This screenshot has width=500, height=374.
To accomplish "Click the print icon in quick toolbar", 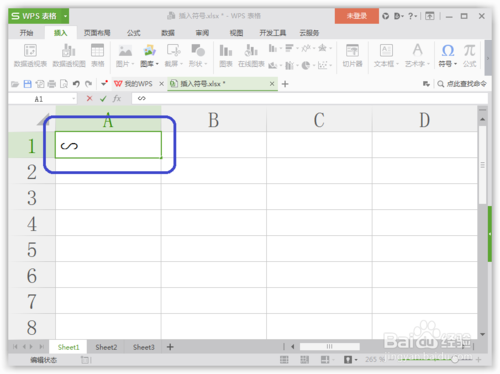I will point(52,84).
